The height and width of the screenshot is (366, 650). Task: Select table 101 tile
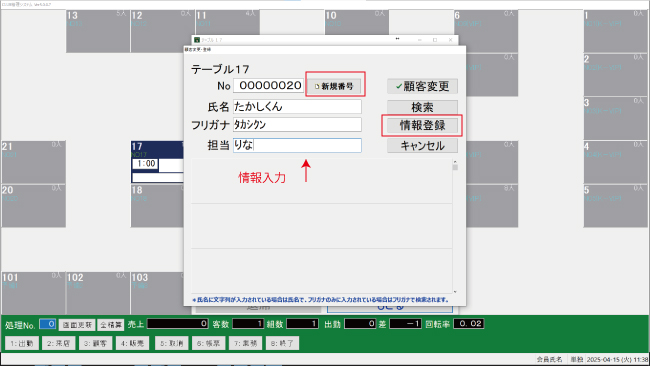click(x=33, y=293)
